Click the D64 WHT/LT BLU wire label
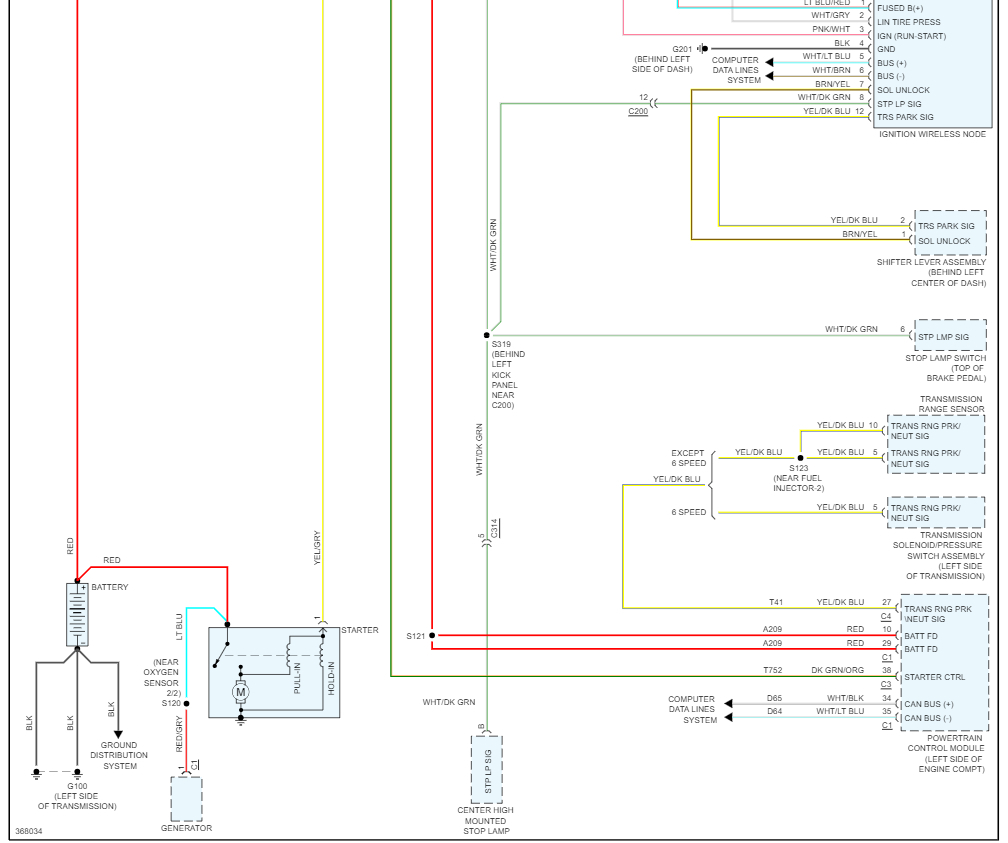Viewport: 1008px width, 843px height. 815,711
